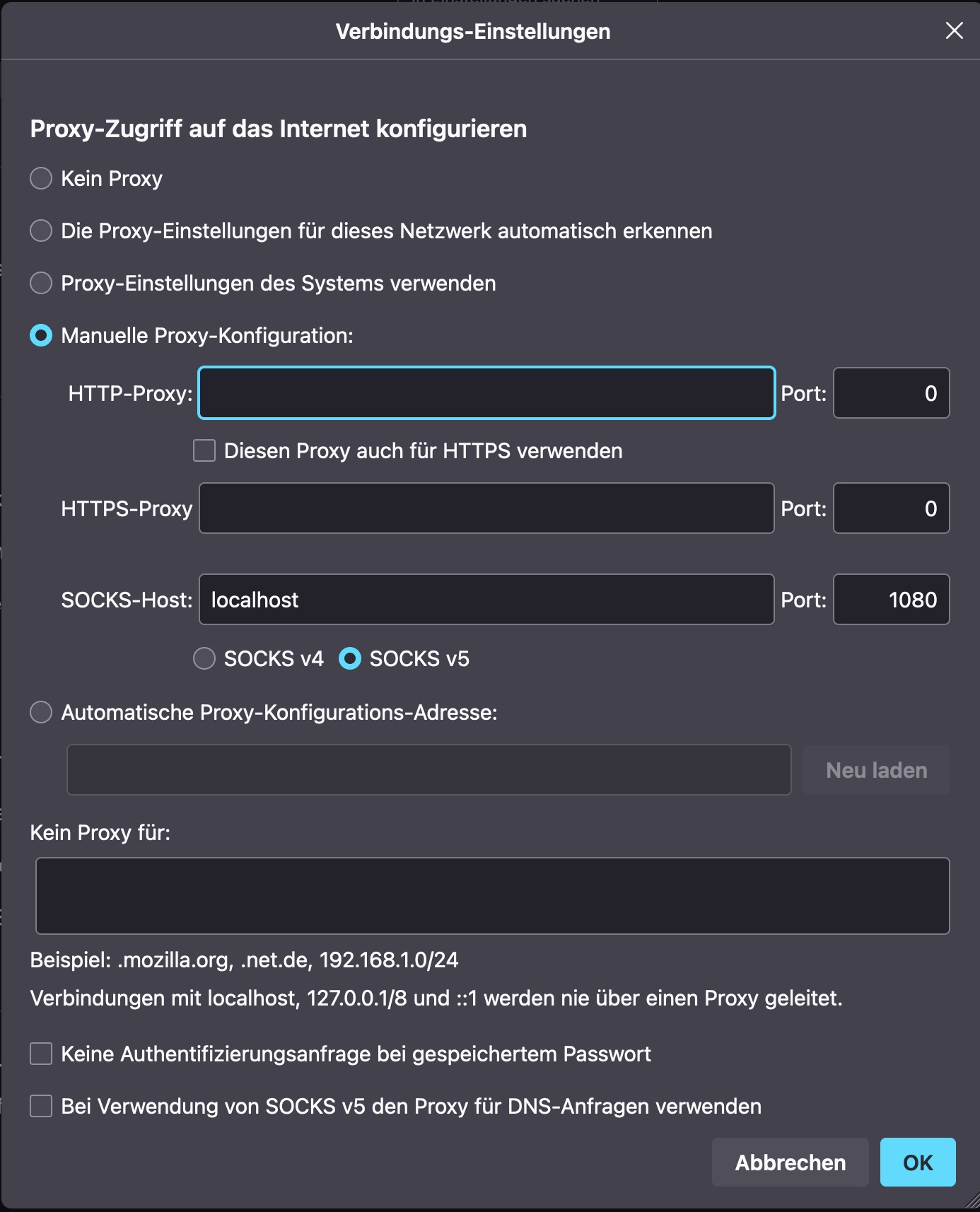Screen dimensions: 980x1212
Task: Close the Verbindungs-Einstellungen dialog
Action: (954, 31)
